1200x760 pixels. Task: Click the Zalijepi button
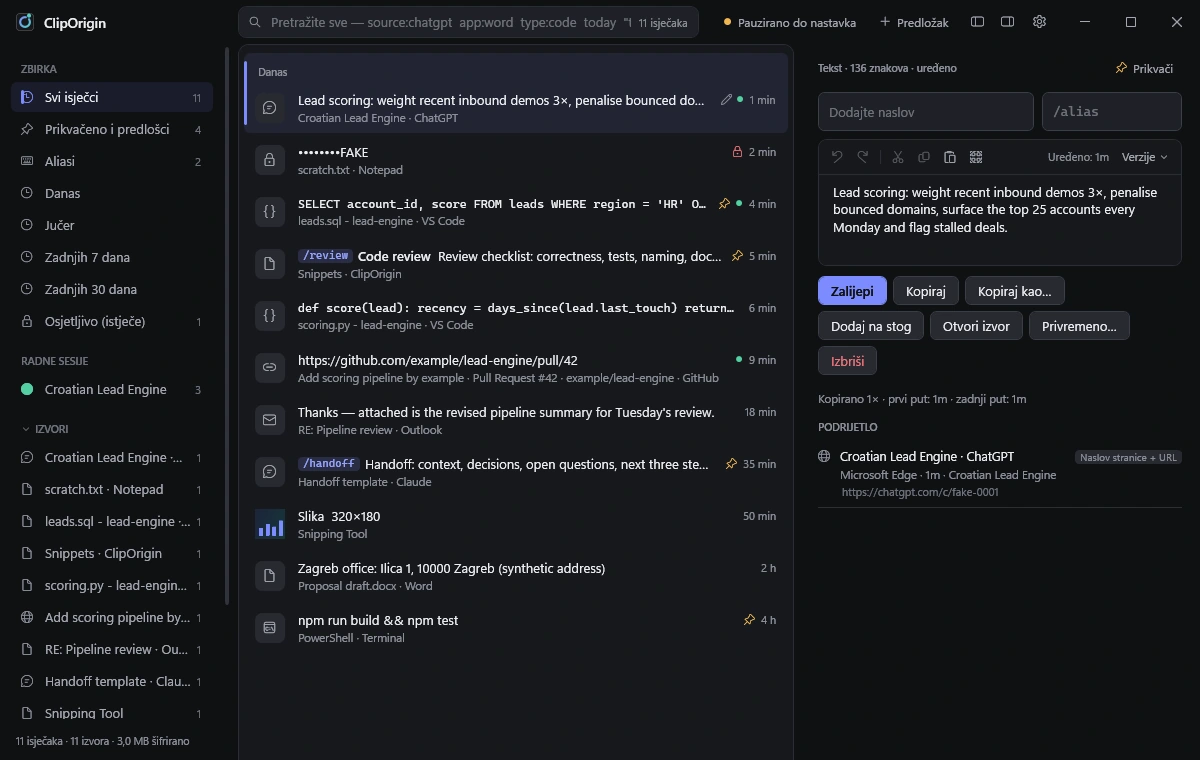coord(852,291)
